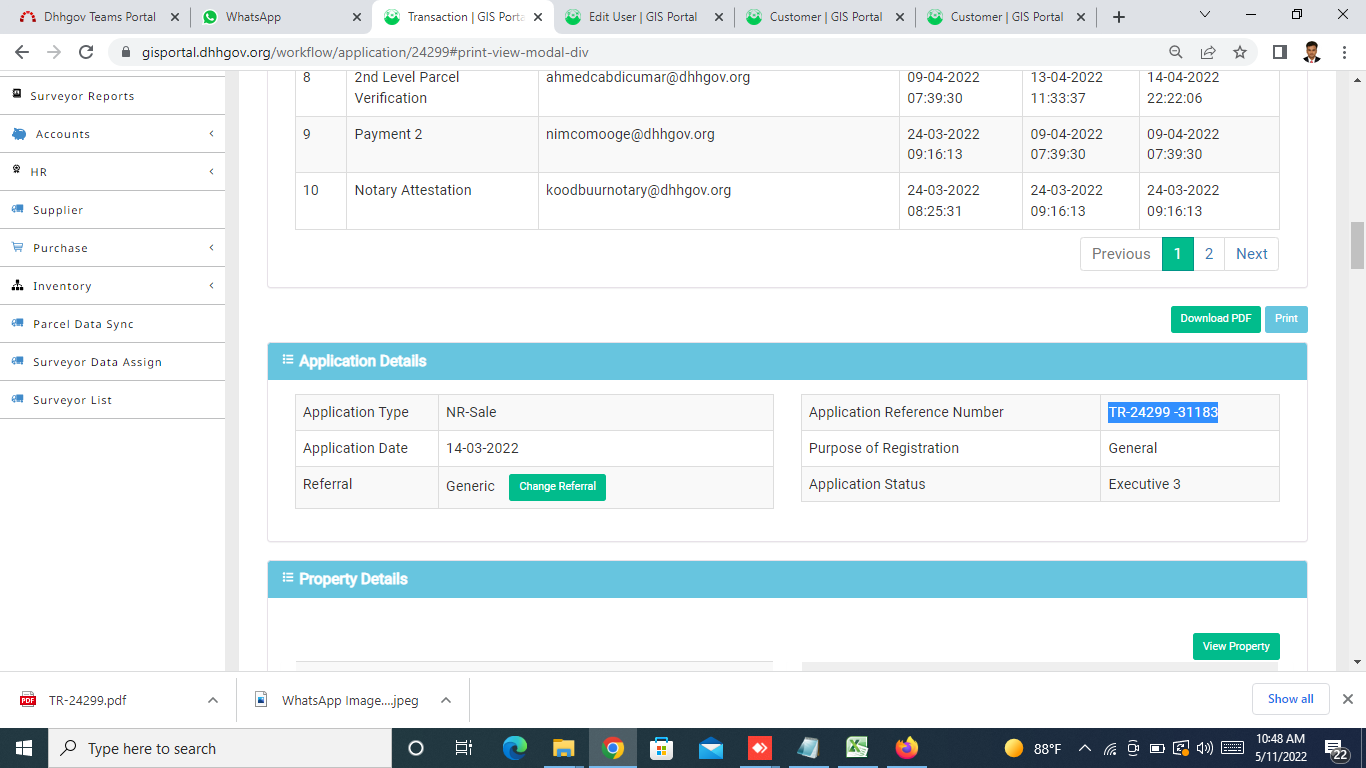Image resolution: width=1366 pixels, height=768 pixels.
Task: Close the Transaction GIS Portal tab
Action: coord(537,17)
